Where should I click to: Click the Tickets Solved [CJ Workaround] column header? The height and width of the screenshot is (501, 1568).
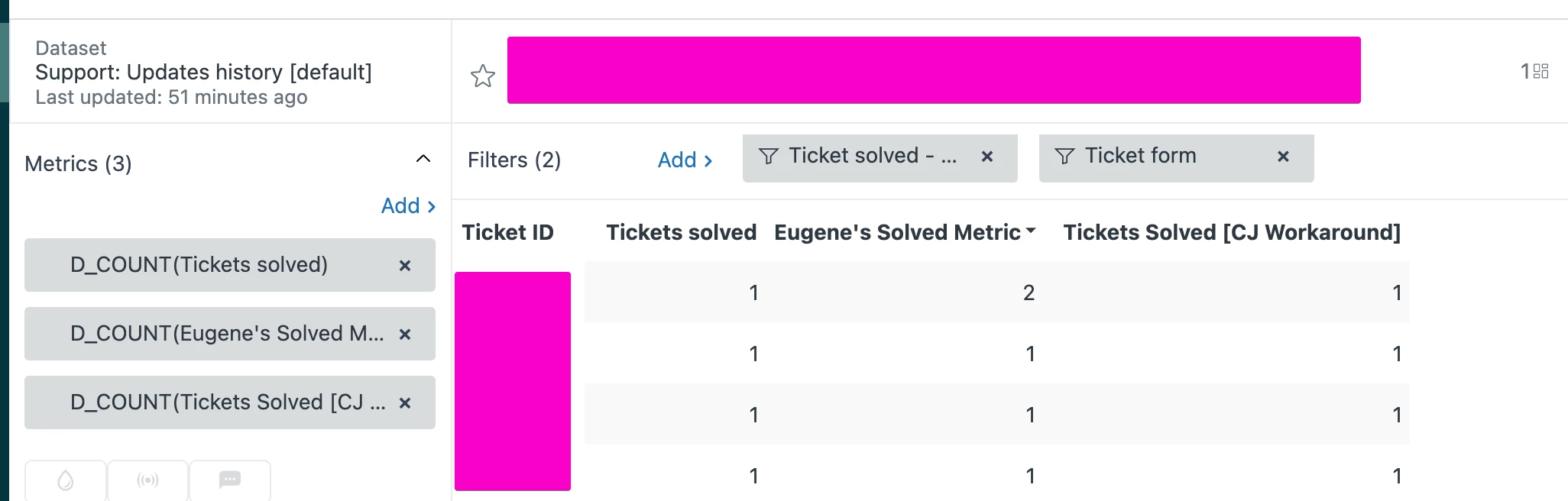(1231, 232)
